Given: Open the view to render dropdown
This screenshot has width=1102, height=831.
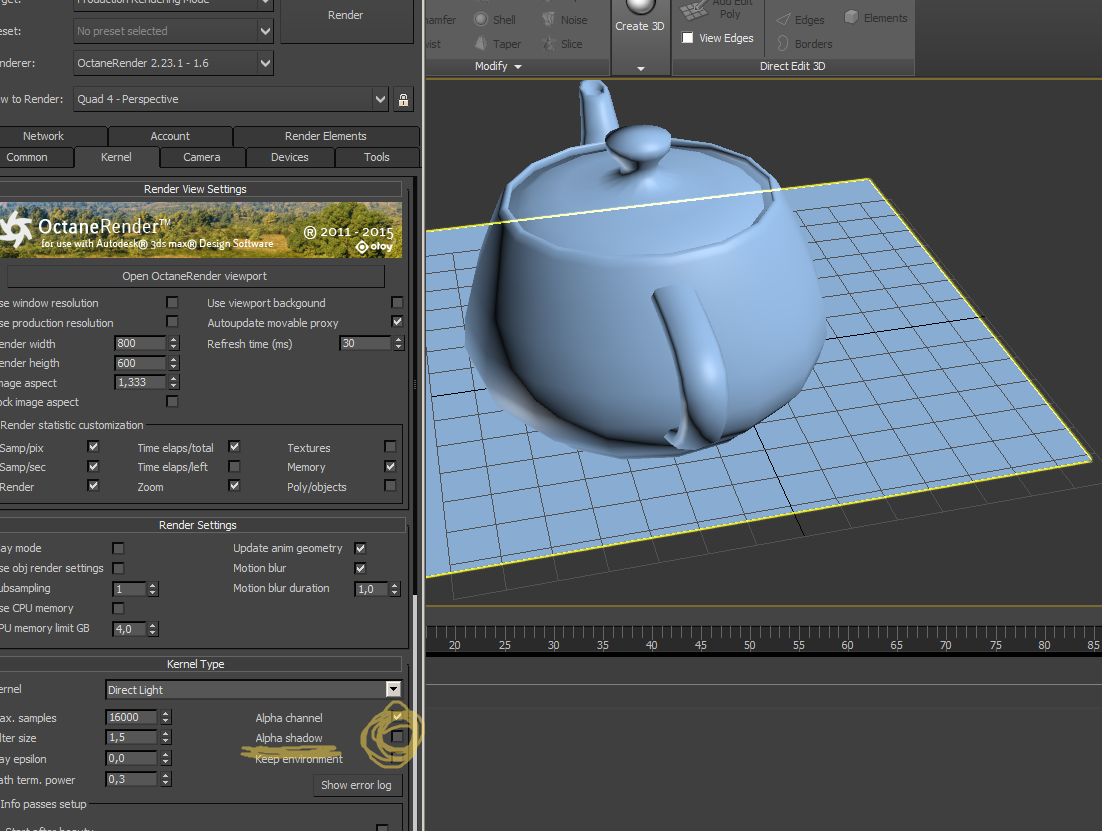Looking at the screenshot, I should coord(231,99).
